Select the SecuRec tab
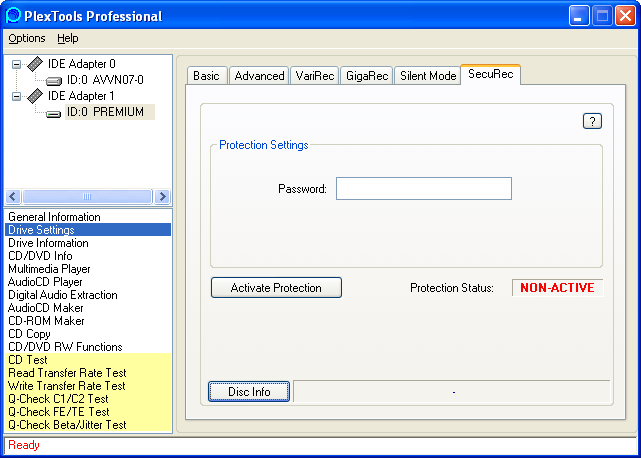641x458 pixels. tap(491, 74)
